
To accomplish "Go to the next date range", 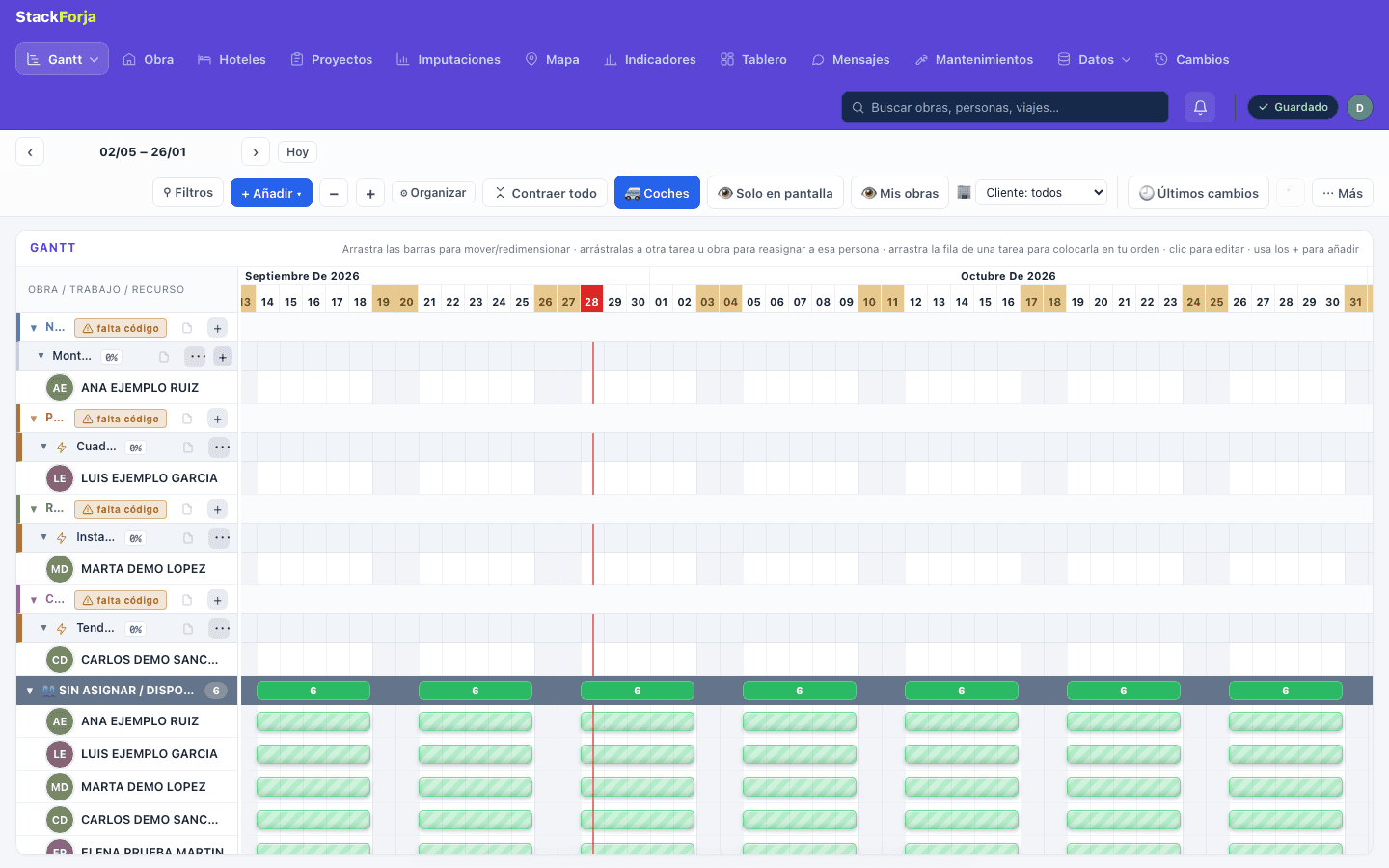I will click(256, 152).
